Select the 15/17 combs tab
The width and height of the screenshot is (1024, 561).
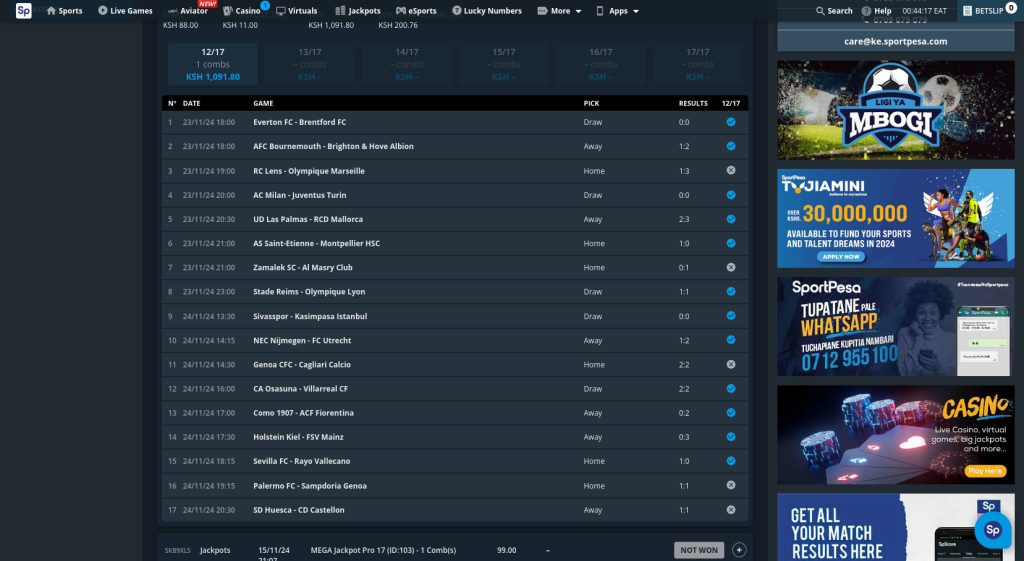pyautogui.click(x=504, y=64)
